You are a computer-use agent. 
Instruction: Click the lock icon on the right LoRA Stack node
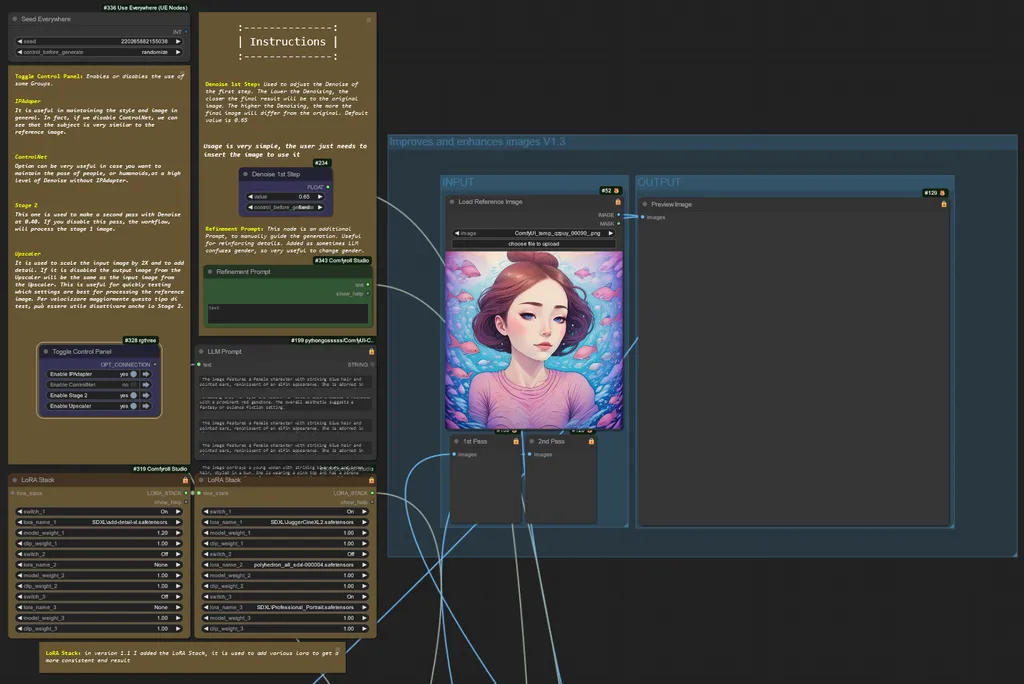(x=371, y=480)
